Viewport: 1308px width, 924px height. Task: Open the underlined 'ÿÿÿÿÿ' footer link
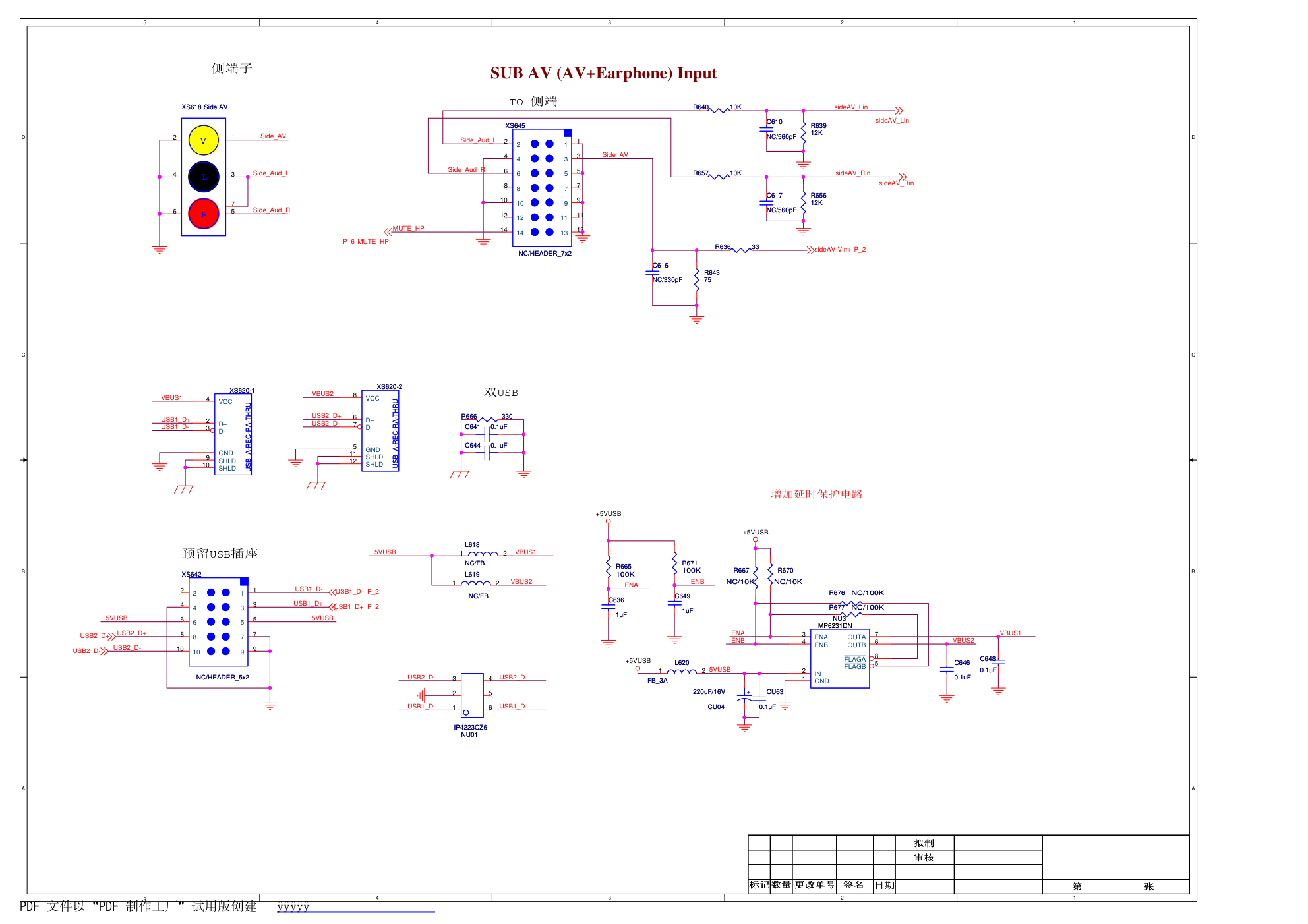click(x=293, y=907)
